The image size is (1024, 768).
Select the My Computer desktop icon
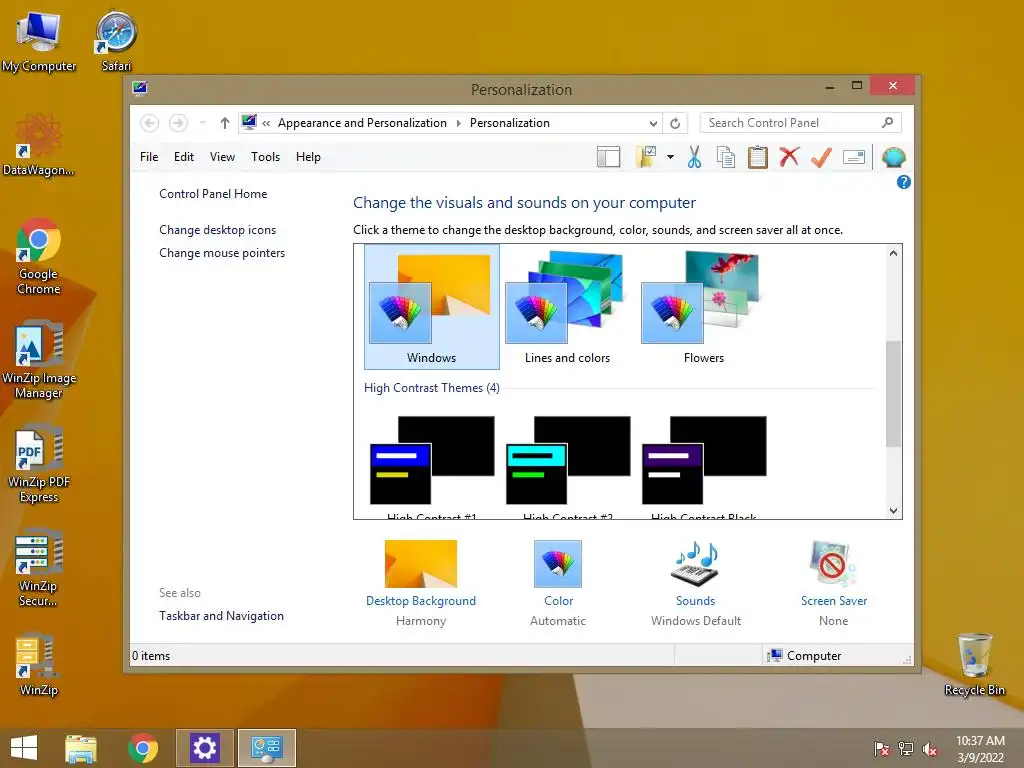click(39, 40)
